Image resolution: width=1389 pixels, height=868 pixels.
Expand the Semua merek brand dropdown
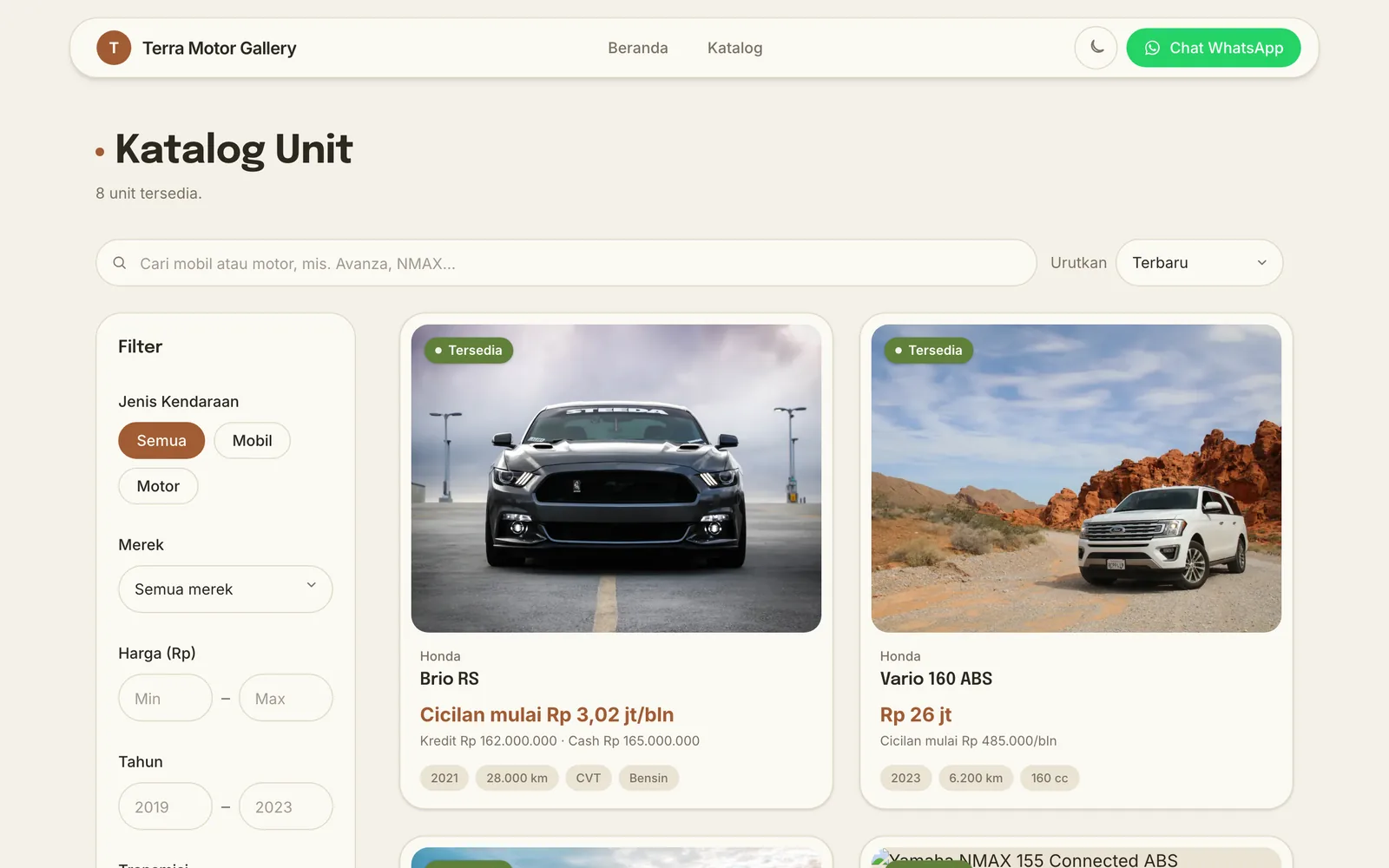coord(226,589)
